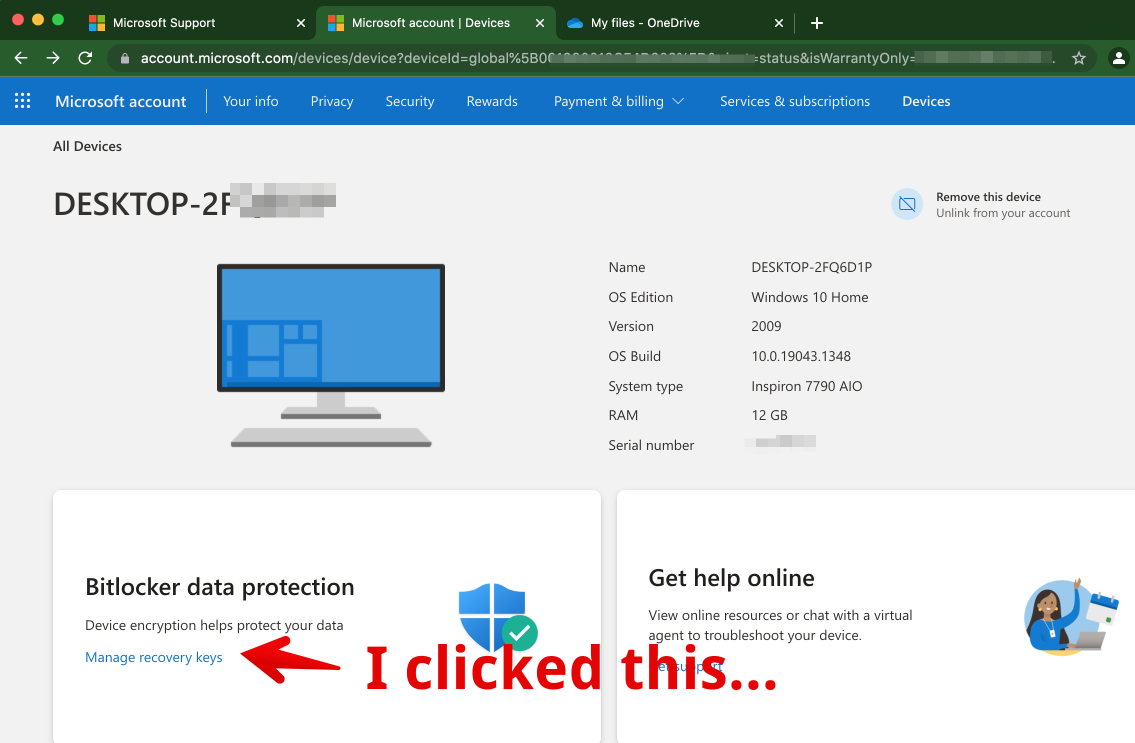1135x743 pixels.
Task: Click the browser forward arrow
Action: pyautogui.click(x=53, y=58)
